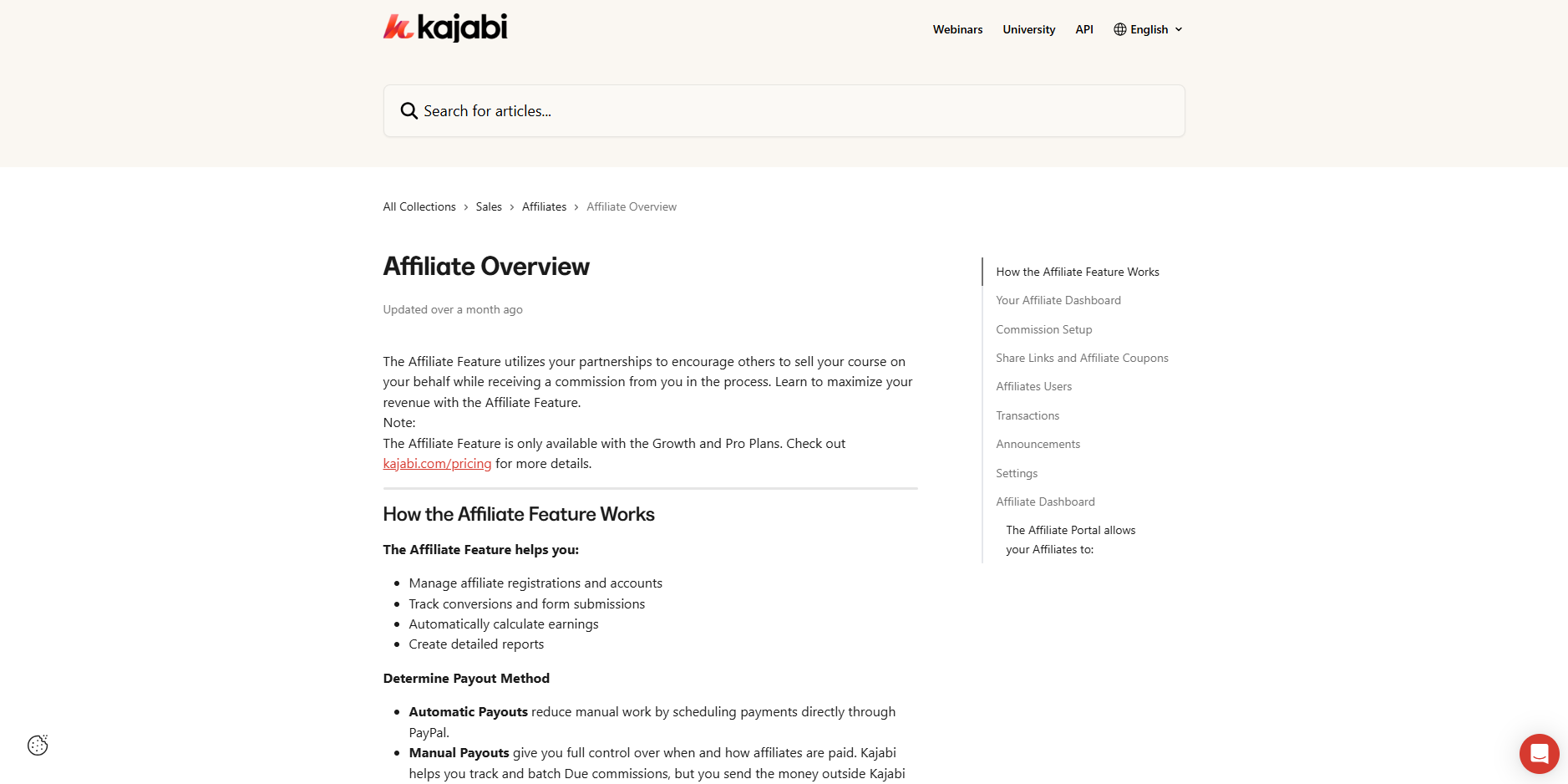1568x784 pixels.
Task: Open cookie preferences icon
Action: click(38, 745)
